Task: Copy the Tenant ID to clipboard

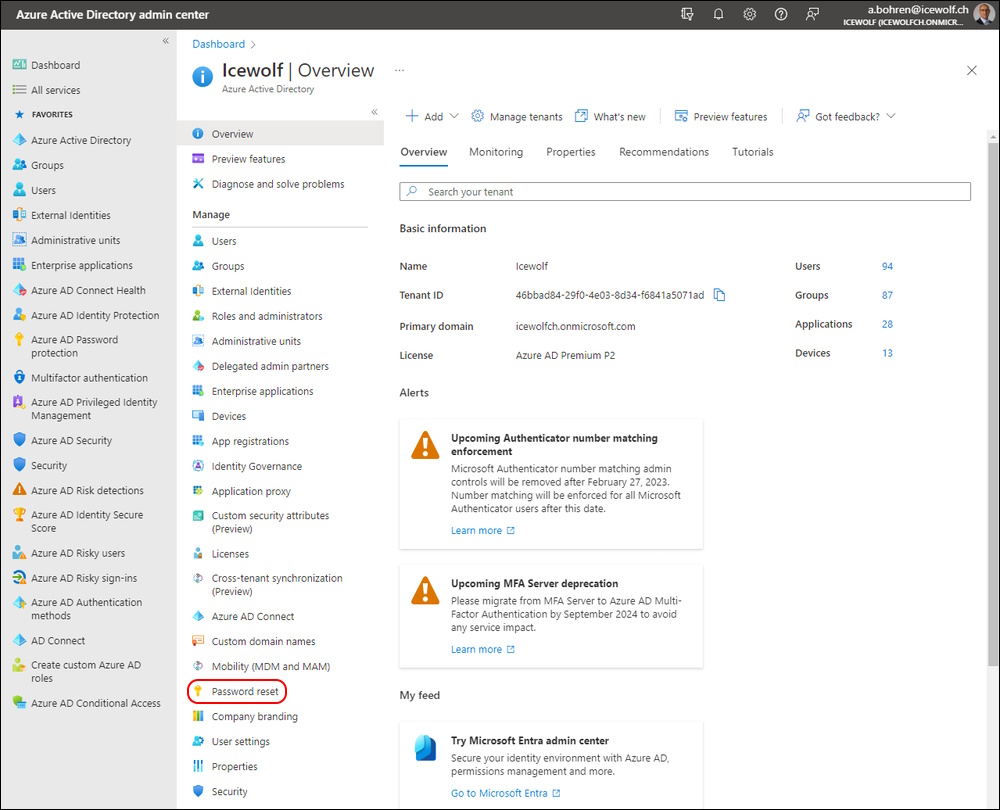Action: (719, 295)
